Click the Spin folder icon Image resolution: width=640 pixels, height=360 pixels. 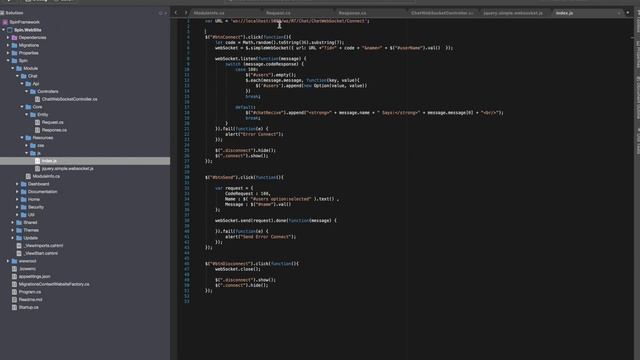coord(14,60)
